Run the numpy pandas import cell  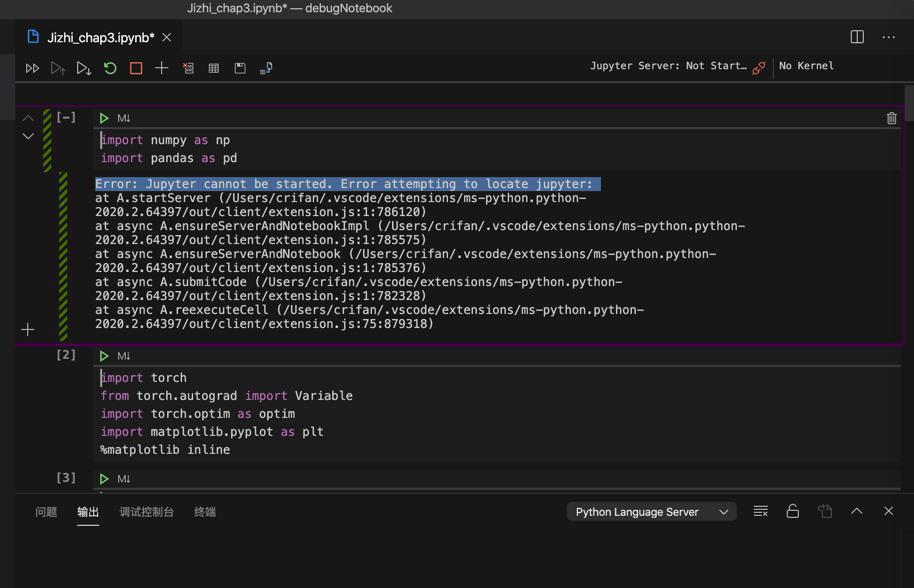[104, 118]
